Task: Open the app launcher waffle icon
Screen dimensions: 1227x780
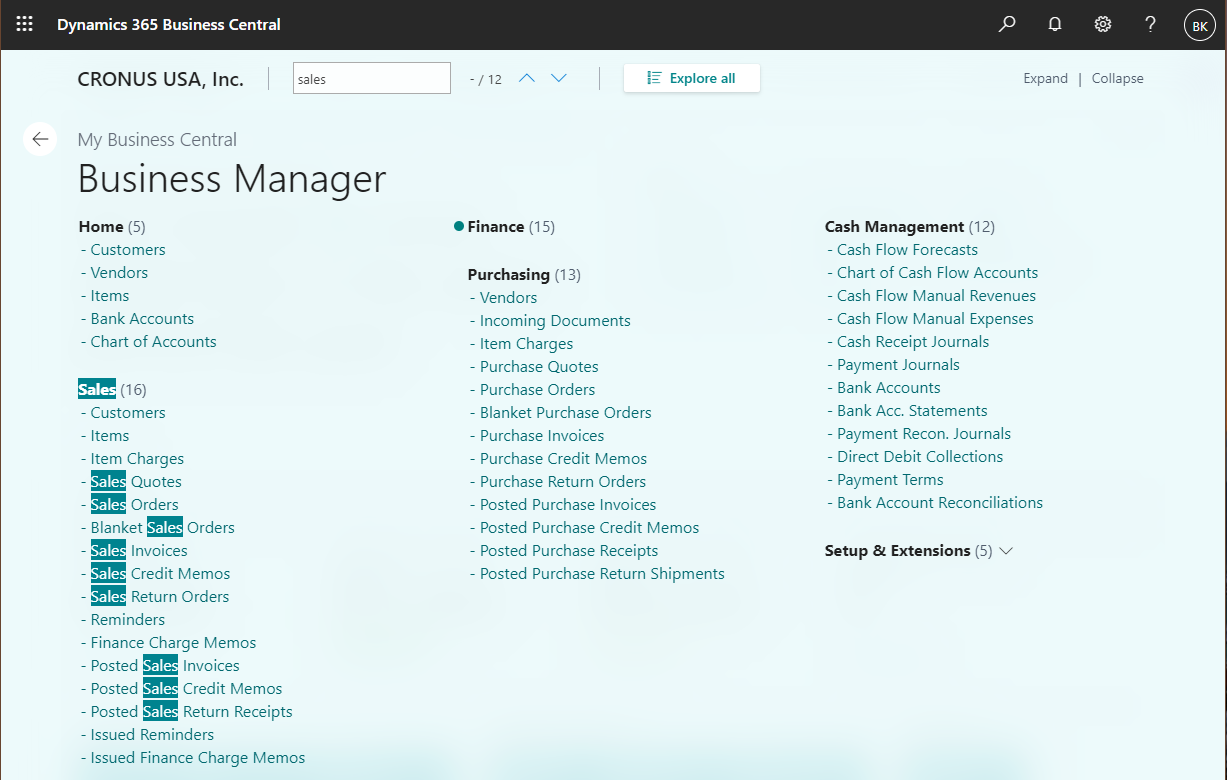Action: coord(25,24)
